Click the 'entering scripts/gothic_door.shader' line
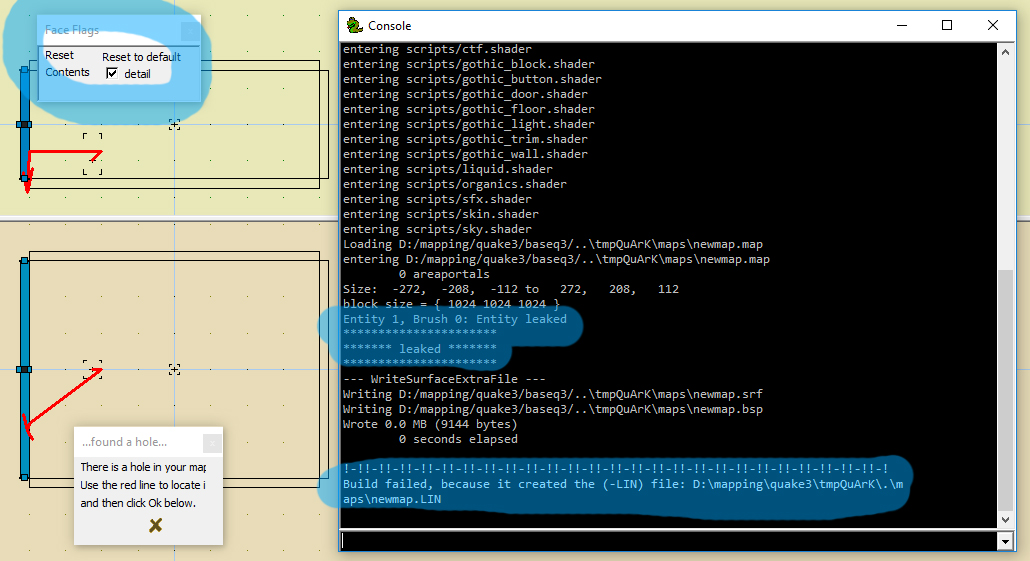Viewport: 1030px width, 561px height. (465, 95)
